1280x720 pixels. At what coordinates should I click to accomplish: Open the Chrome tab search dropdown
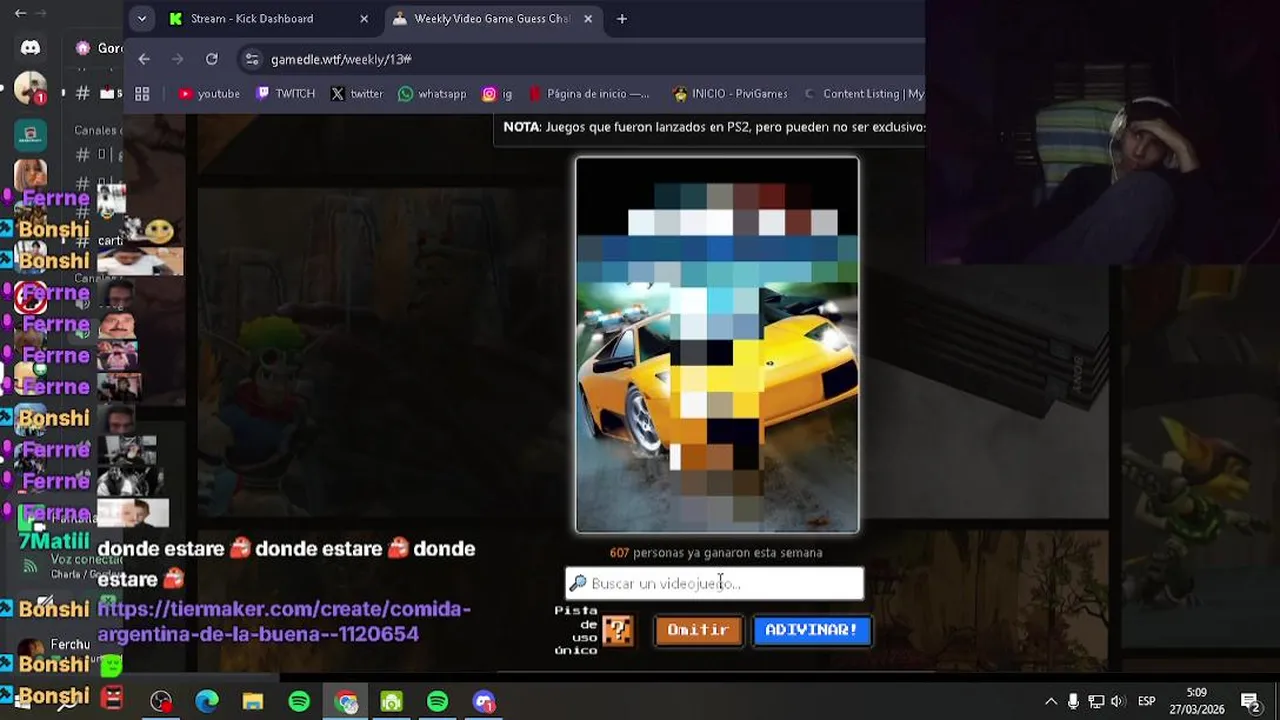(142, 18)
